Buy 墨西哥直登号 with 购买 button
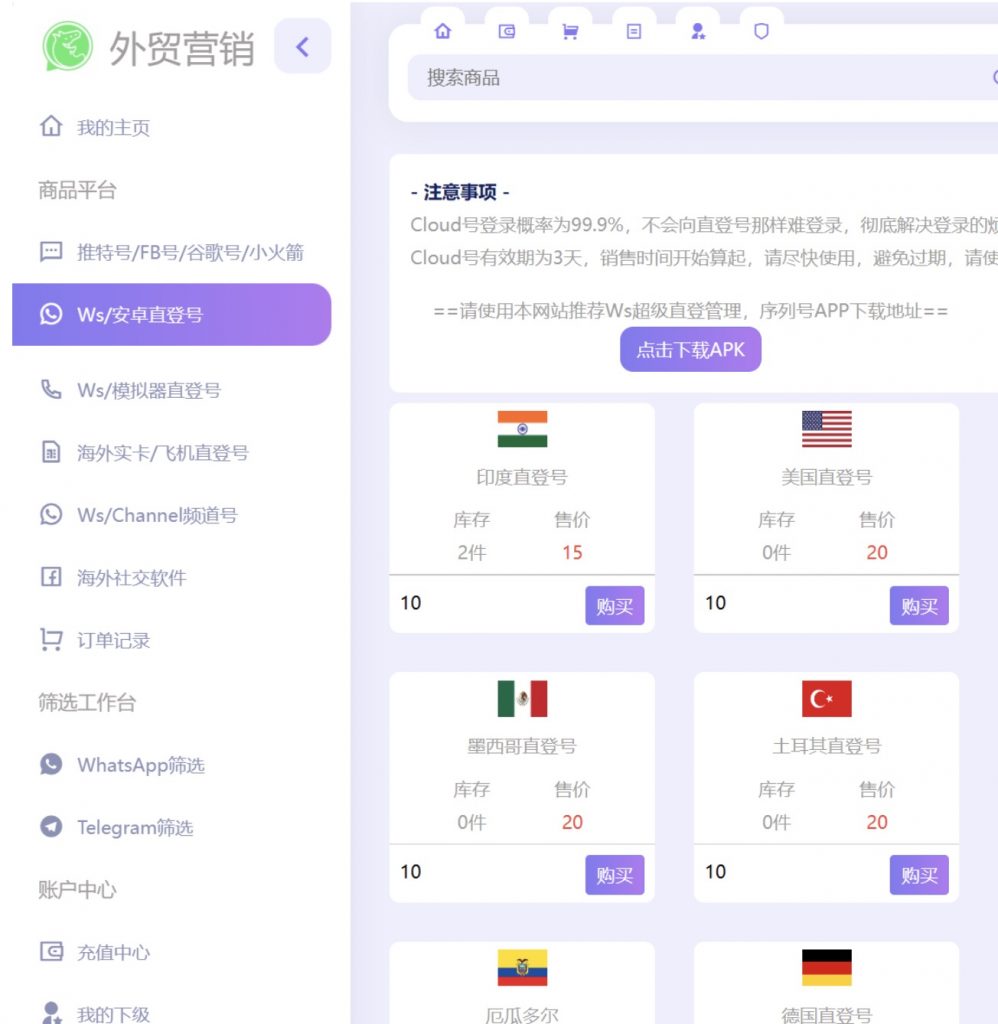The height and width of the screenshot is (1024, 998). pos(615,875)
